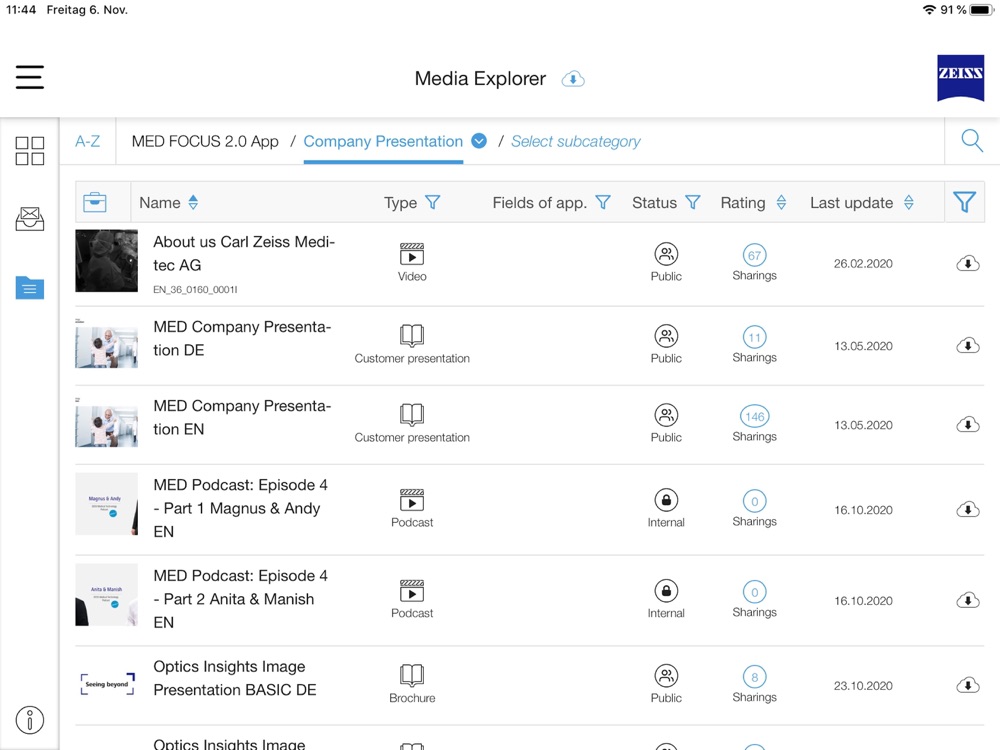Viewport: 1000px width, 750px height.
Task: Expand the Company Presentation category dropdown
Action: pos(479,141)
